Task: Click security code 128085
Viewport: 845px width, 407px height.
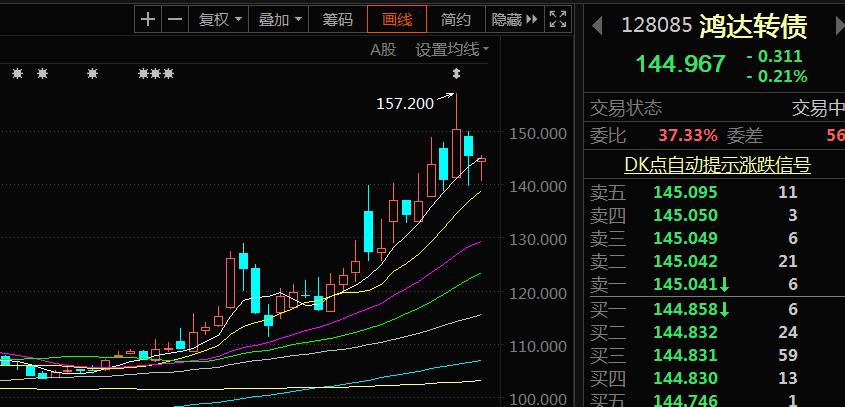Action: (656, 25)
